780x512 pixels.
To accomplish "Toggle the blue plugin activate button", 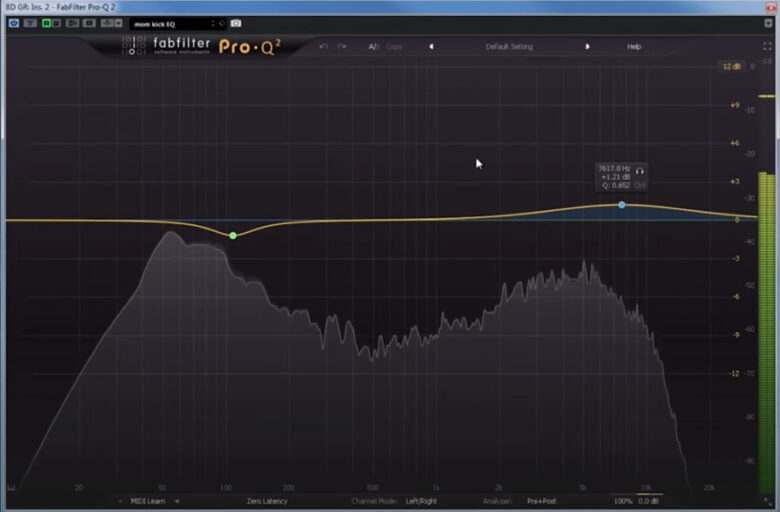I will coord(13,23).
